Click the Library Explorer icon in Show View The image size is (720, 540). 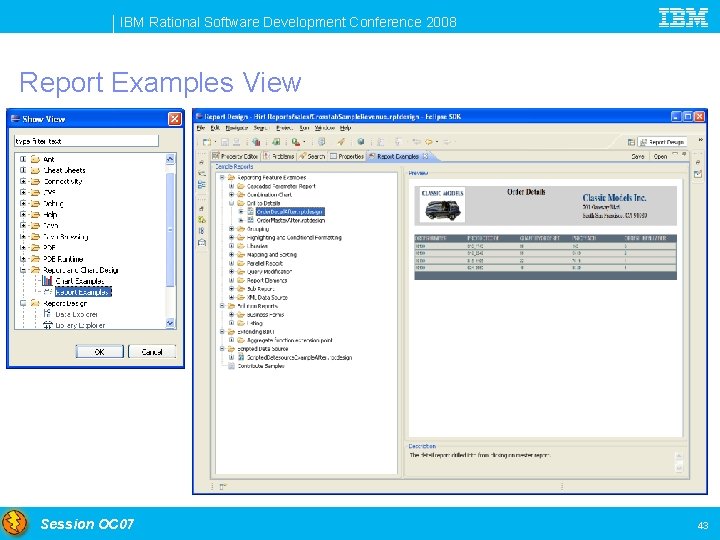[47, 325]
